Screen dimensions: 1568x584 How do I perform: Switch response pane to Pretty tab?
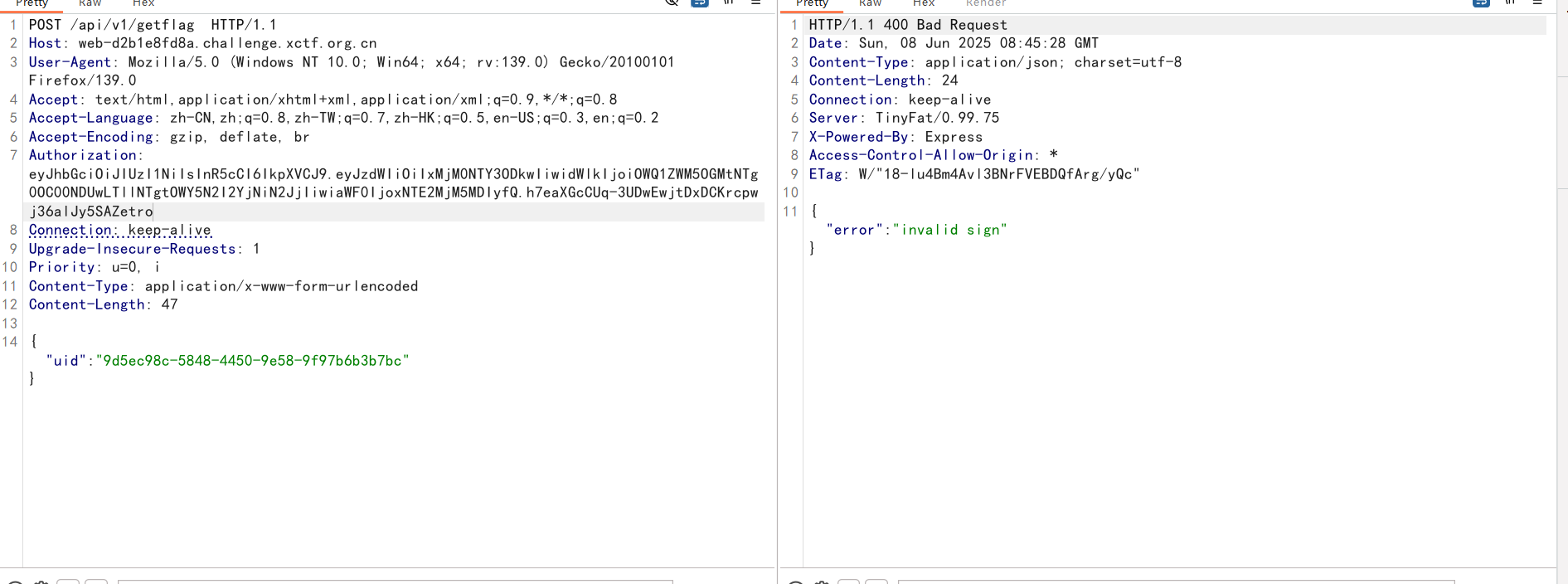[813, 3]
